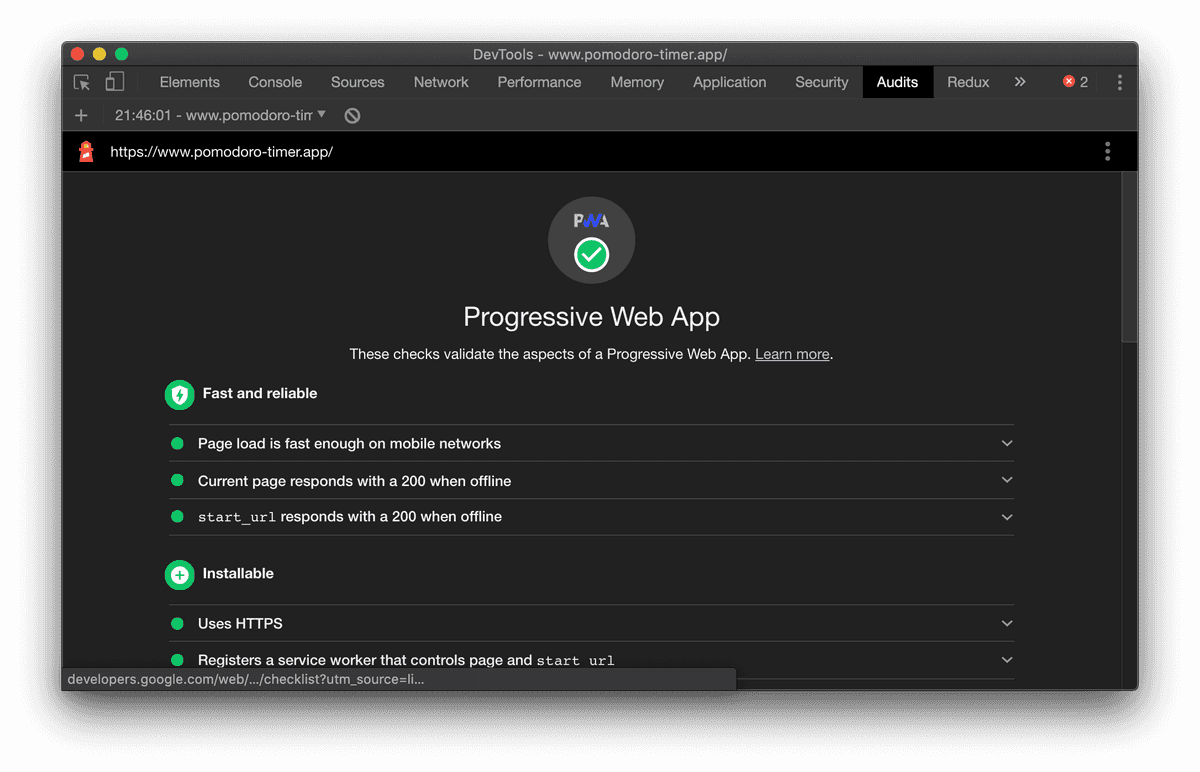Select the Inspect element tool
1200x772 pixels.
[81, 82]
